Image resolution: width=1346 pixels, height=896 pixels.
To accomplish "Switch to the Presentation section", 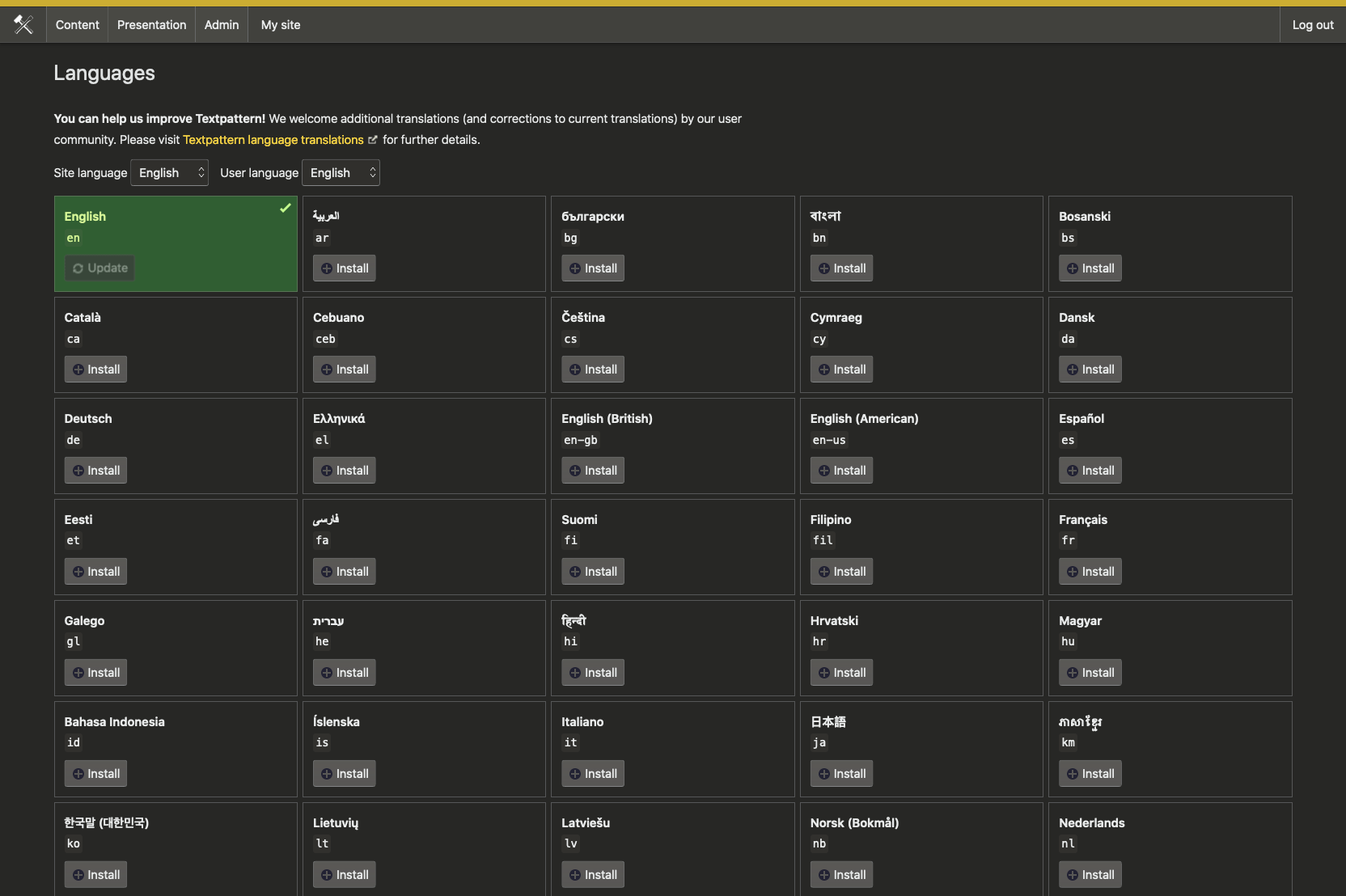I will pyautogui.click(x=151, y=24).
